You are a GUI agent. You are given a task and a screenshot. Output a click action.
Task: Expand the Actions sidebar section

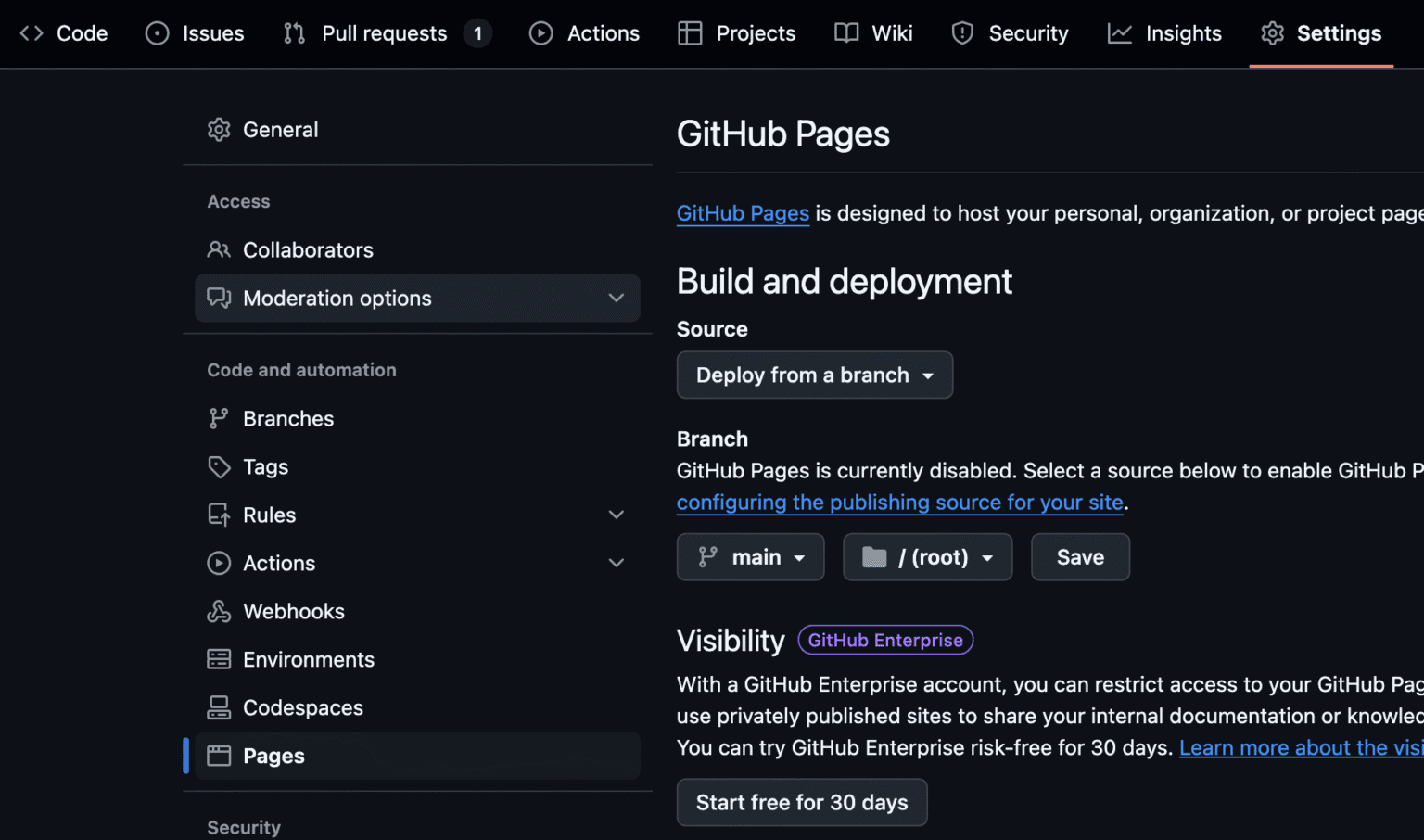point(616,563)
